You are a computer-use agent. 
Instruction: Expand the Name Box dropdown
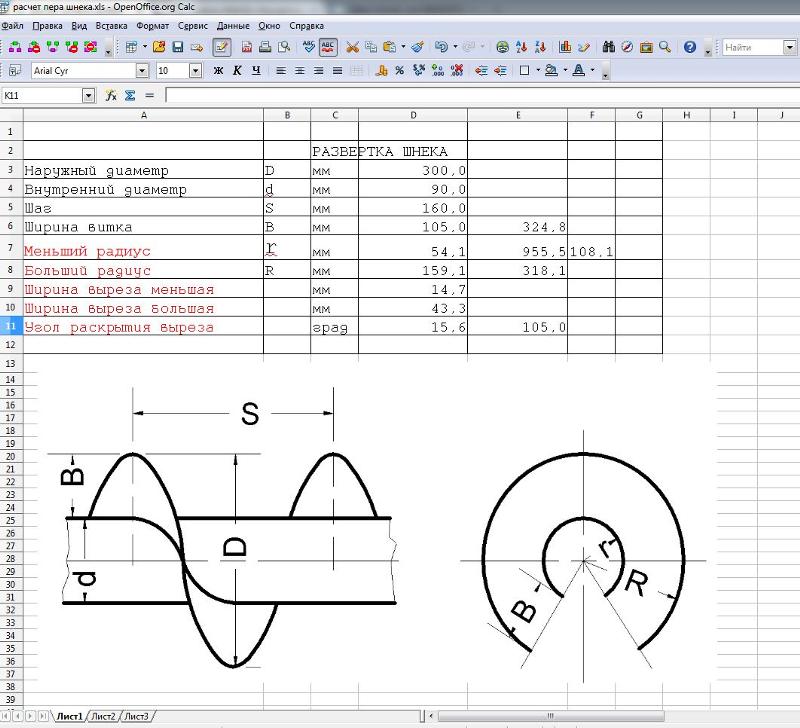point(88,95)
